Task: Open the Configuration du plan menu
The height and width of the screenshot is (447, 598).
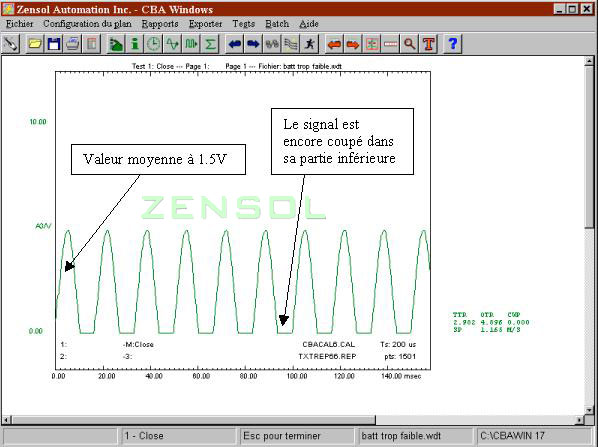Action: (87, 24)
